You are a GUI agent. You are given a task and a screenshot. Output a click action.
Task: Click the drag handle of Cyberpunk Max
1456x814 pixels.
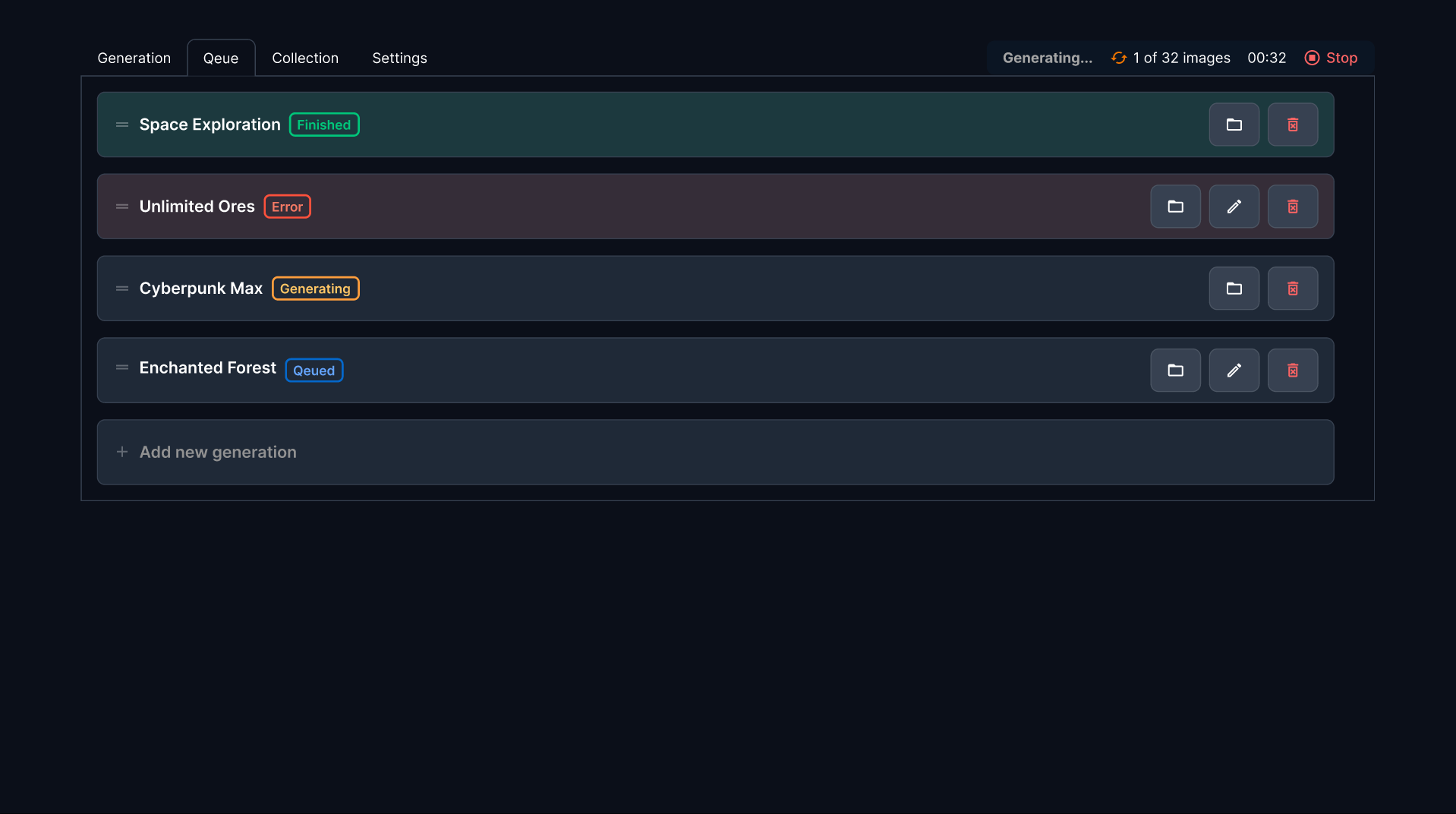pyautogui.click(x=121, y=289)
